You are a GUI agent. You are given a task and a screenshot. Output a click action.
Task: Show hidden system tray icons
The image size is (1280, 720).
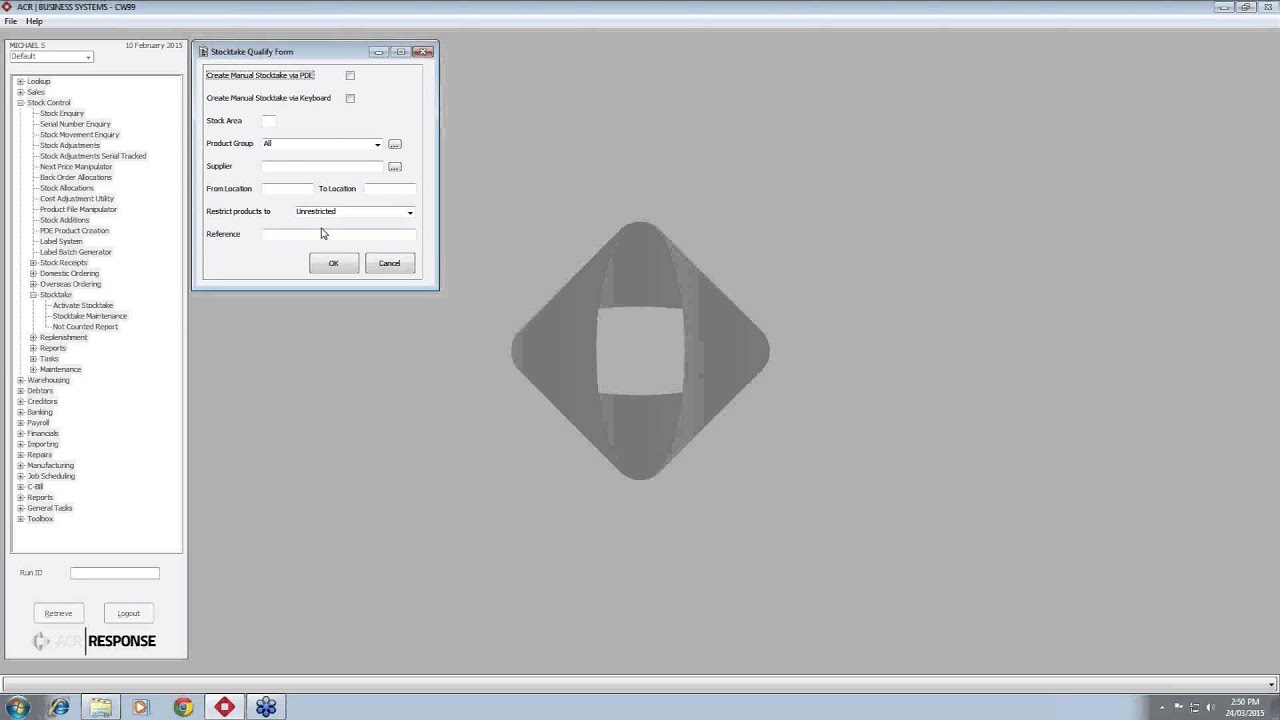tap(1163, 707)
